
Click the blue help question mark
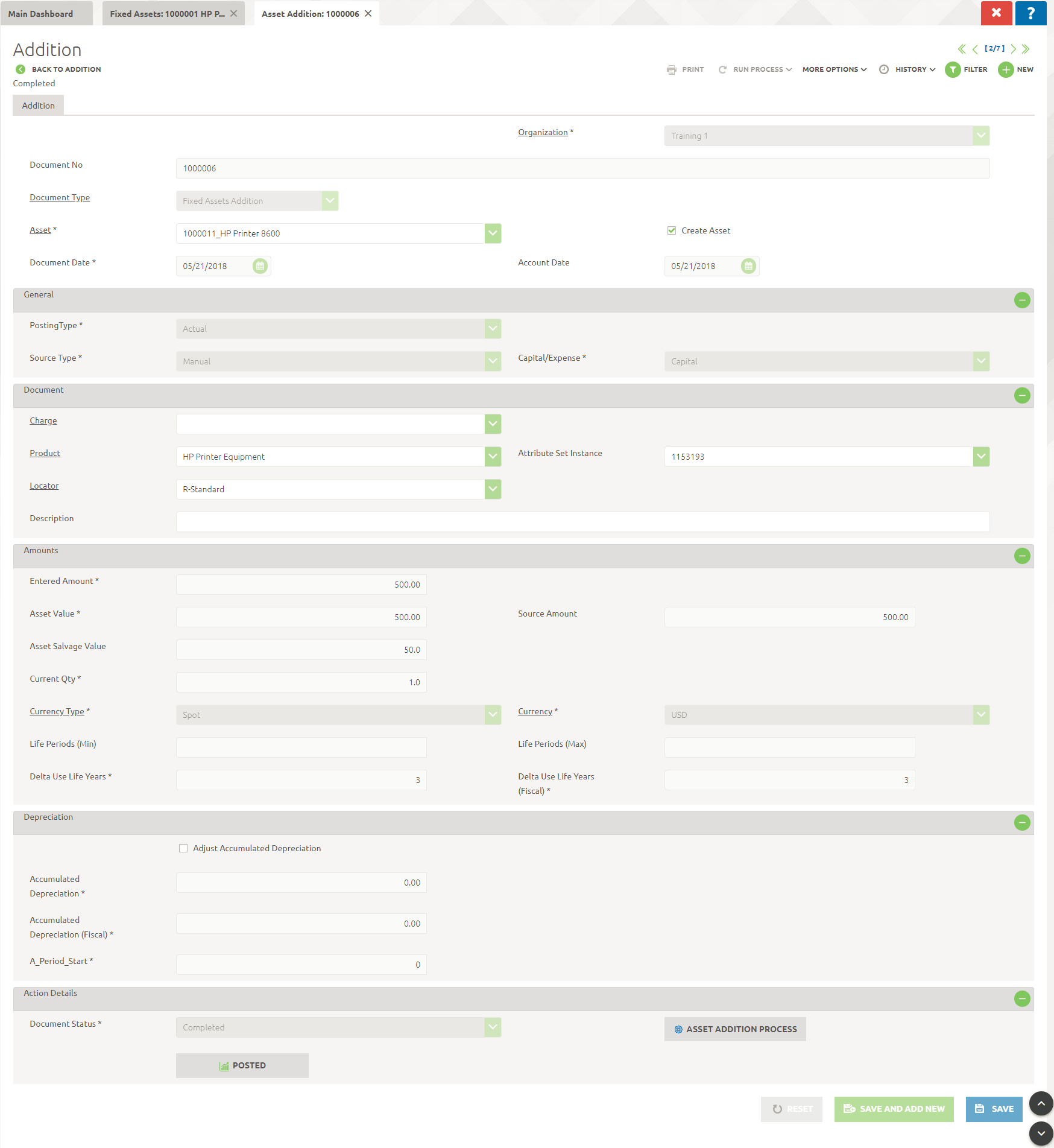coord(1030,13)
